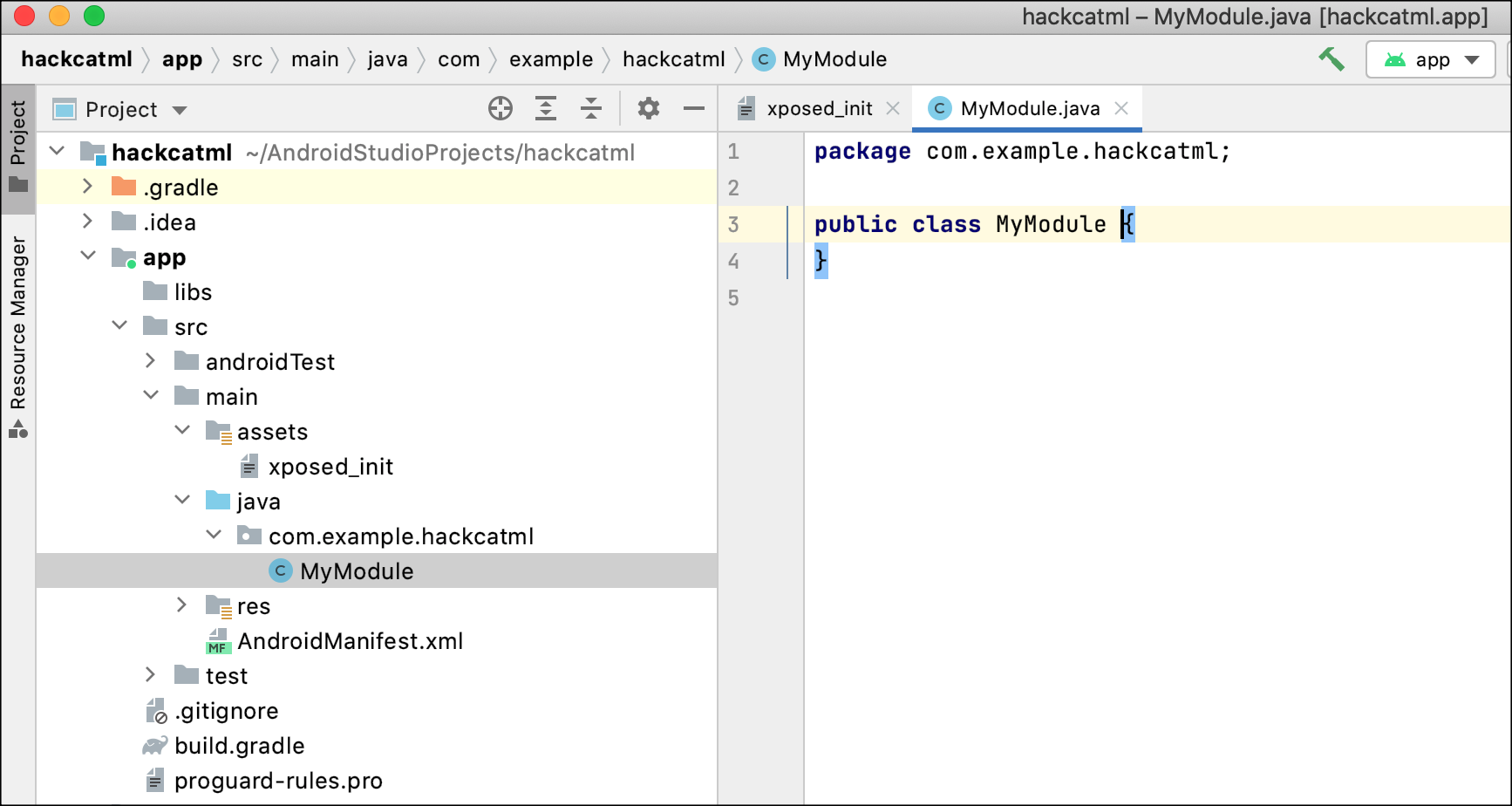Click the .gradle orange folder icon
This screenshot has height=806, width=1512.
coord(124,187)
